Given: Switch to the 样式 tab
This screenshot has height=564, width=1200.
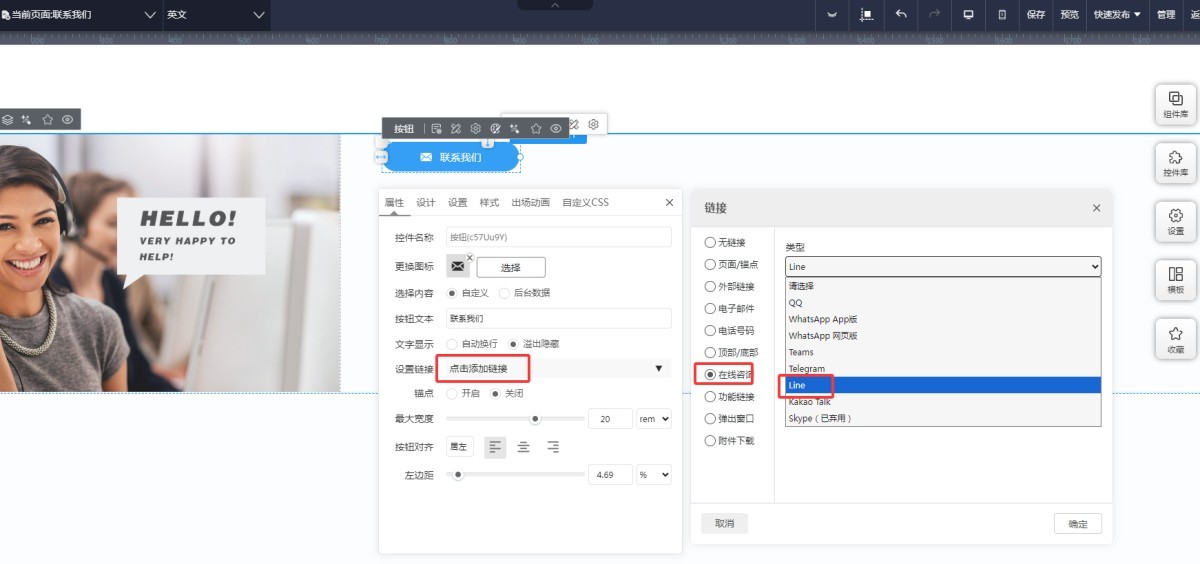Looking at the screenshot, I should 489,203.
